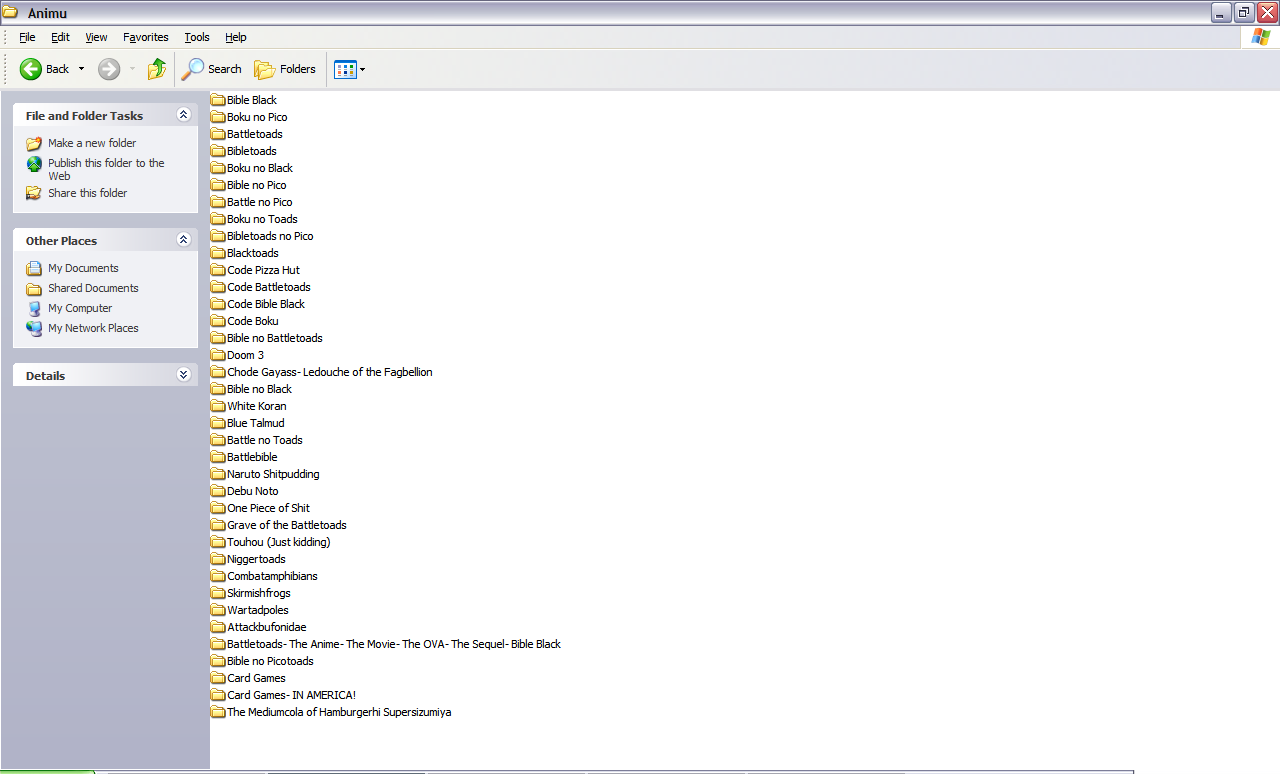This screenshot has width=1280, height=774.
Task: Select the Attackbufonidae folder name
Action: pos(267,627)
